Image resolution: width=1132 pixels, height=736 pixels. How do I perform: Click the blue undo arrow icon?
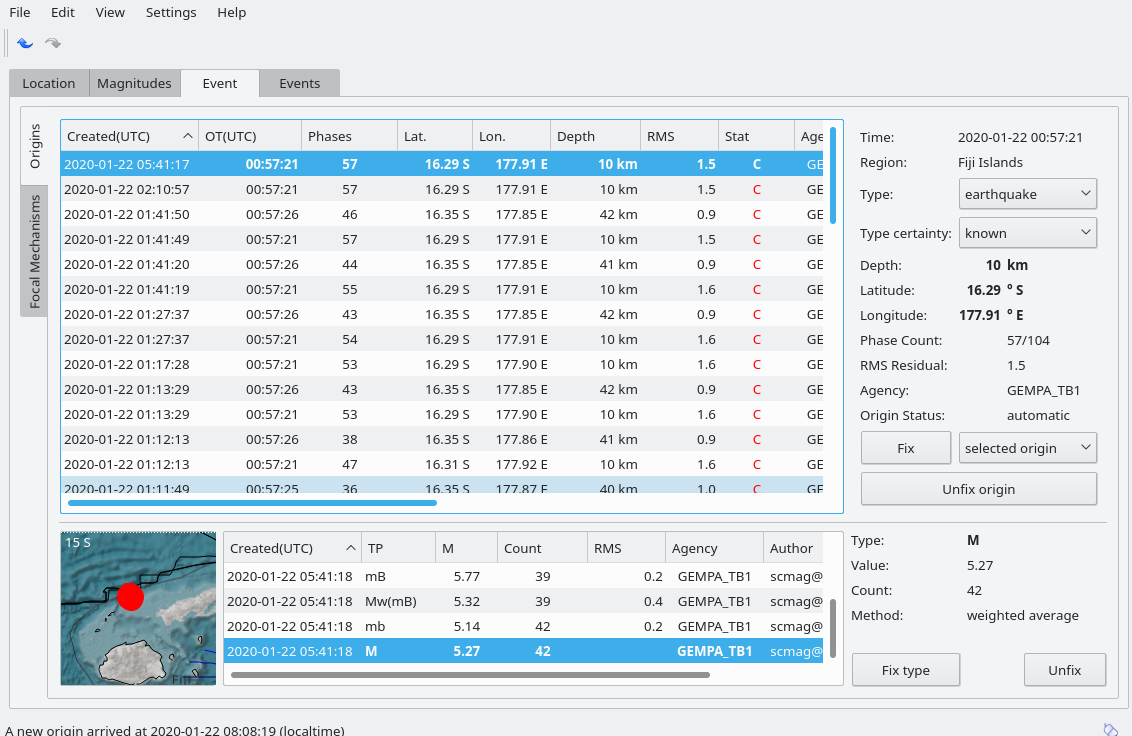(x=25, y=43)
